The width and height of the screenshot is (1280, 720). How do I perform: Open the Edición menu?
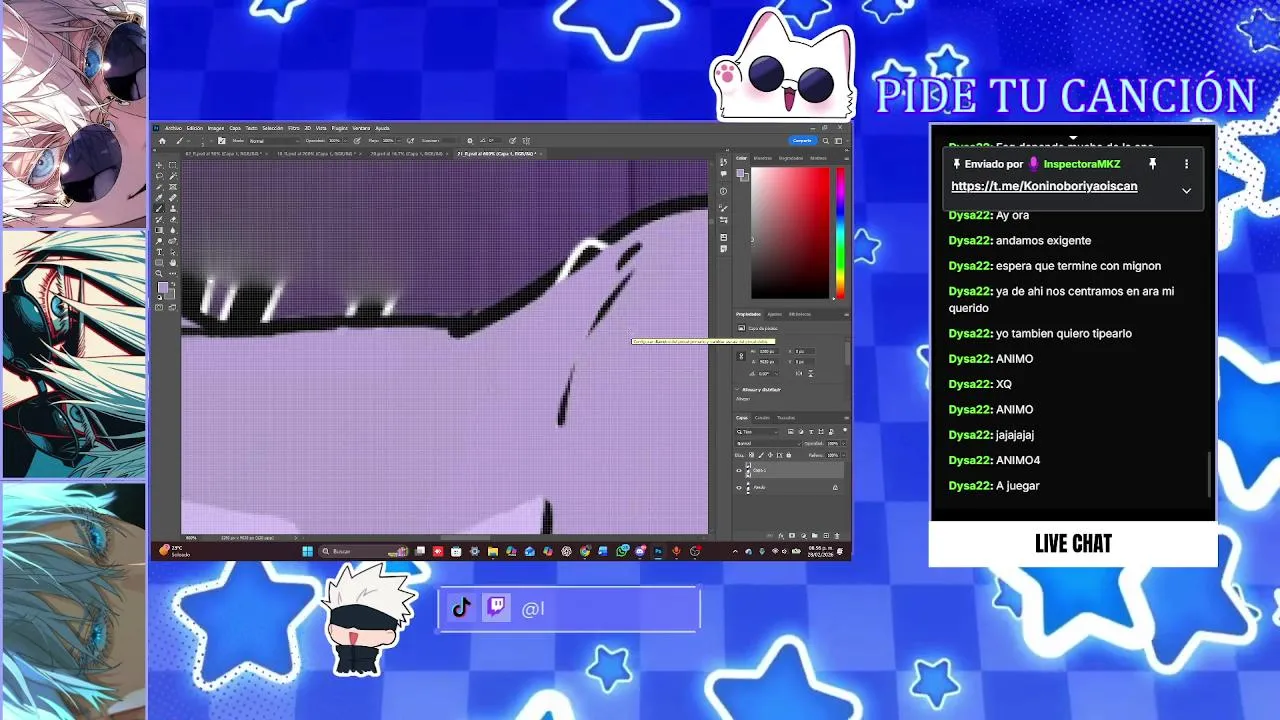click(194, 128)
